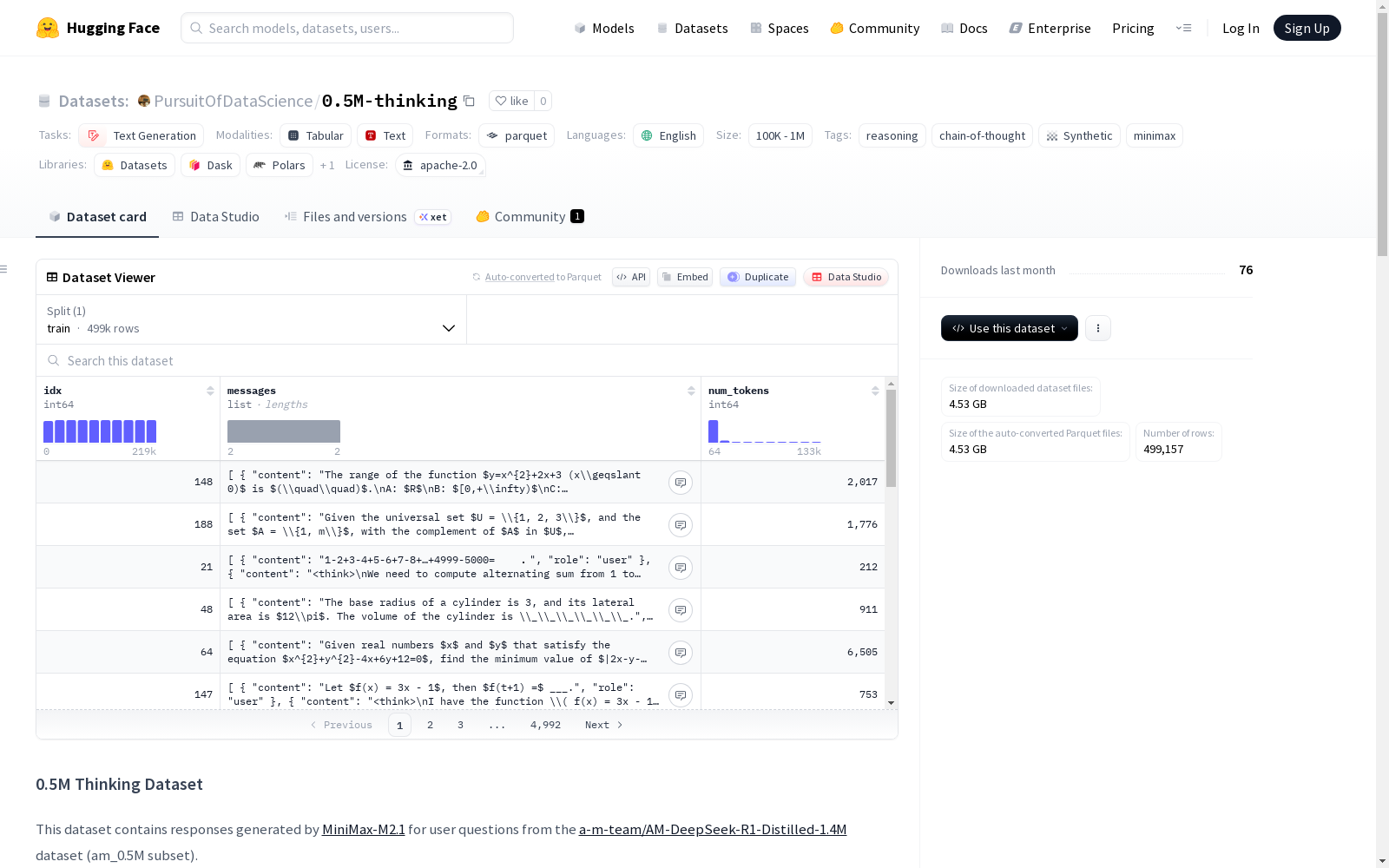Go to the Next page of rows
Screen dimensions: 1389x868
click(604, 725)
